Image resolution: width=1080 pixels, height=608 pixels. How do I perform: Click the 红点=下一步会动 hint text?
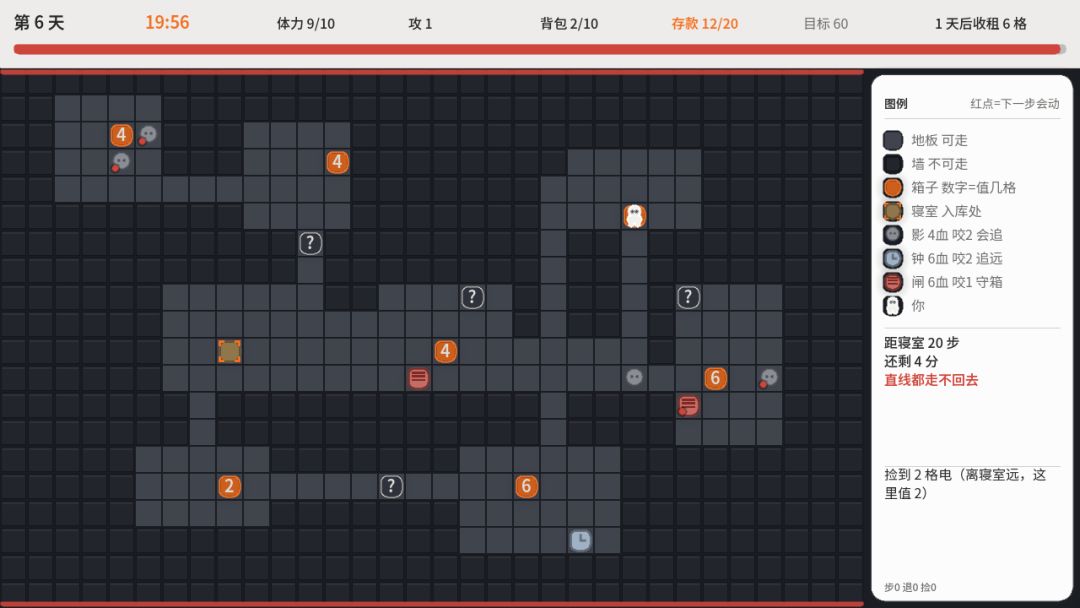1015,104
